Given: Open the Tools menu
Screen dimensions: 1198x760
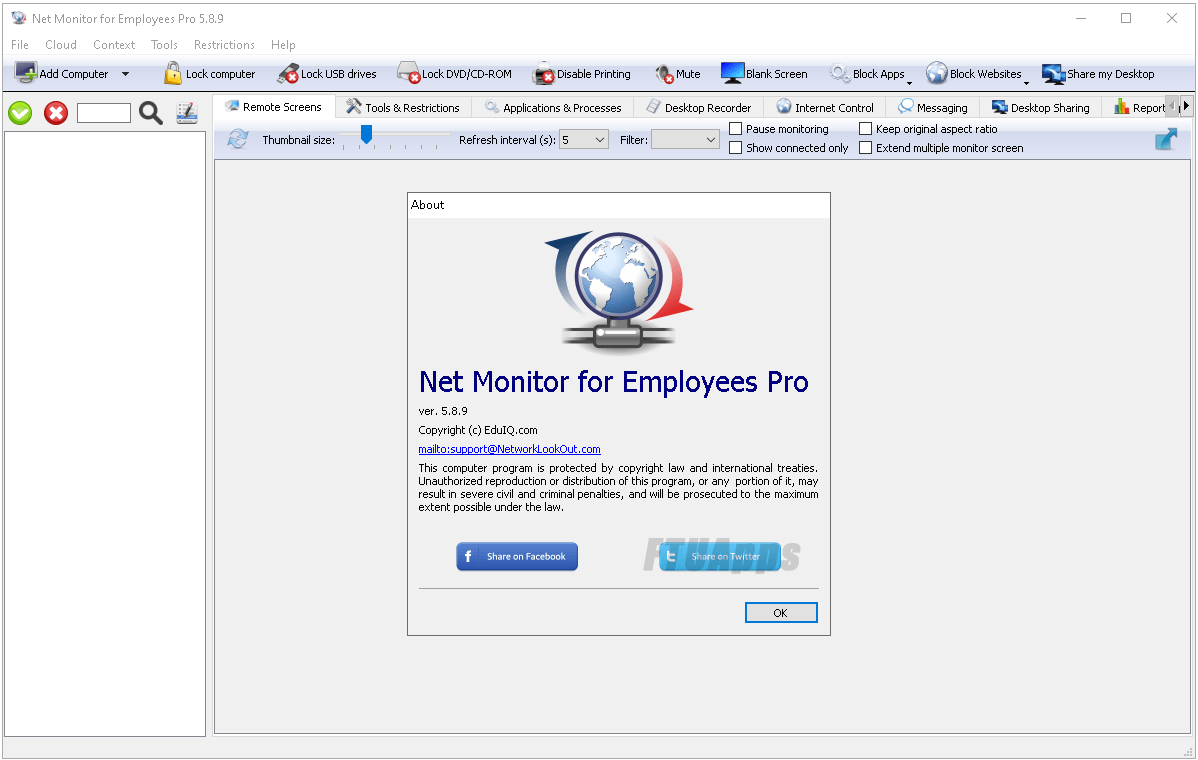Looking at the screenshot, I should click(x=164, y=45).
